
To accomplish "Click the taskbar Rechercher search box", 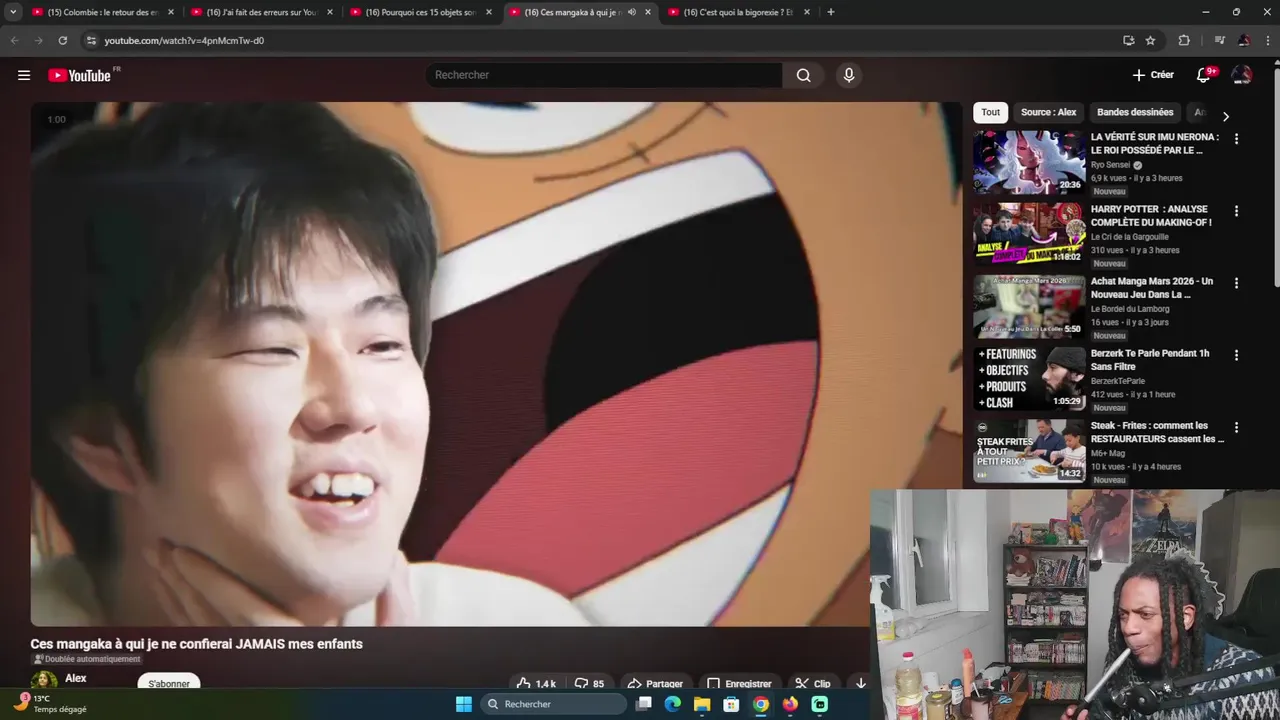I will [553, 704].
